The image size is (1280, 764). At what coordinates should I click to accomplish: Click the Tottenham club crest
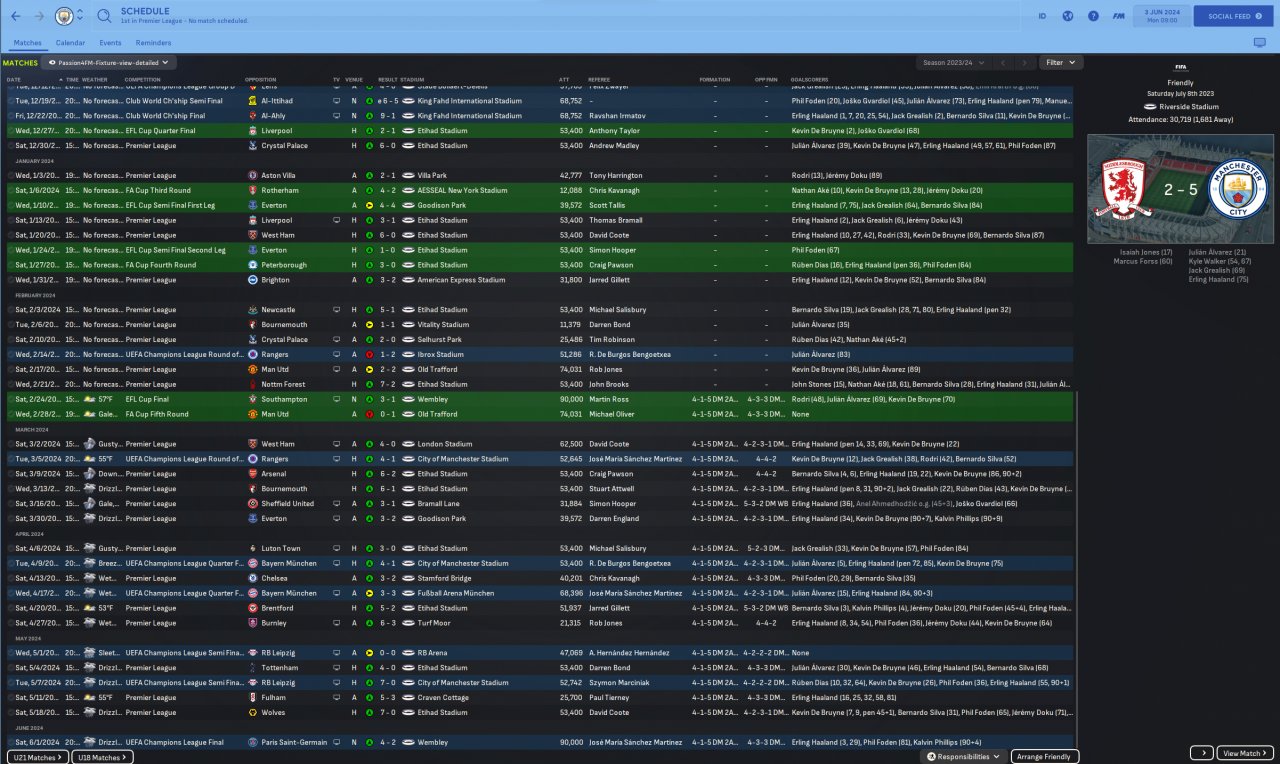click(x=252, y=668)
